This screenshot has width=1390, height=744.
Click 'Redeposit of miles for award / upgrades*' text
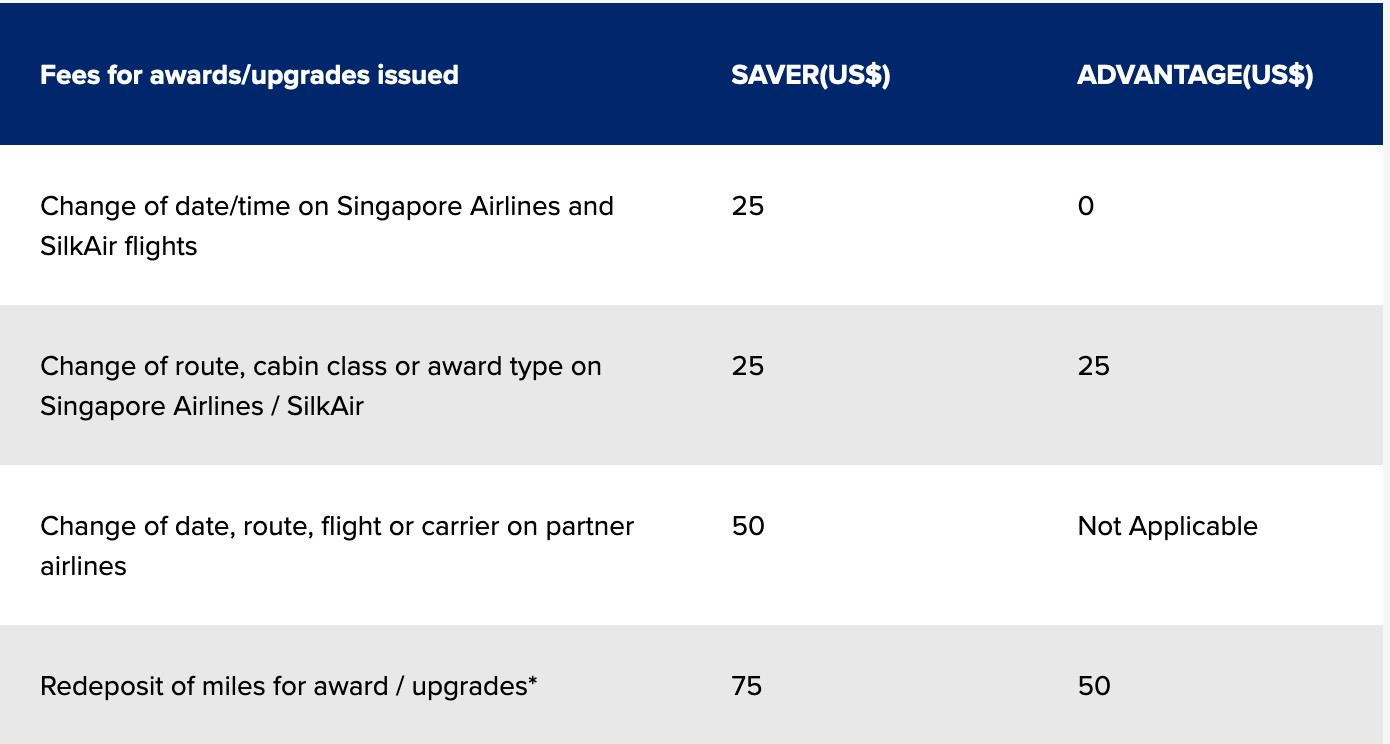click(x=288, y=687)
